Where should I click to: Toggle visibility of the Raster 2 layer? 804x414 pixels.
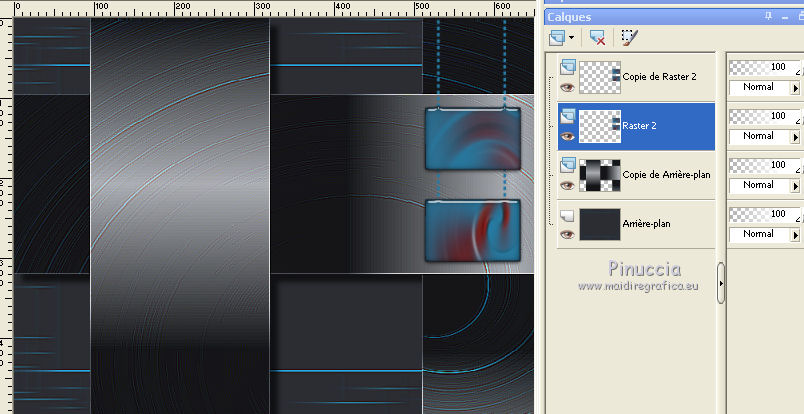coord(567,136)
